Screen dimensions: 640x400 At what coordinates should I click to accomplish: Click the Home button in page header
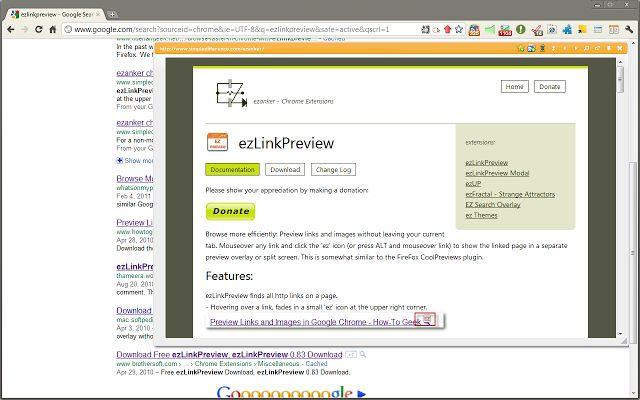tap(515, 87)
